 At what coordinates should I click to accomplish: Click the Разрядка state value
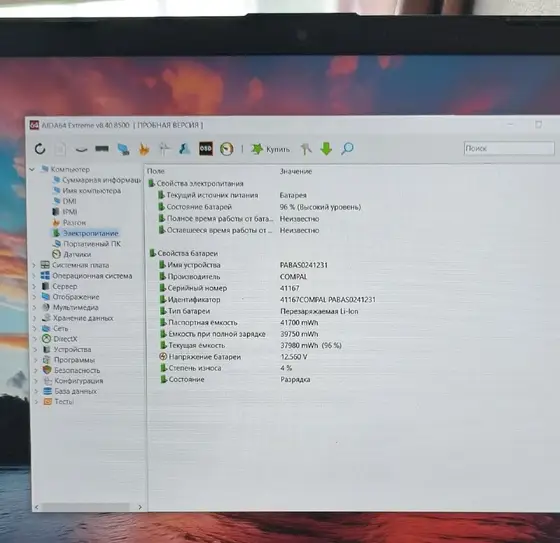click(x=295, y=380)
